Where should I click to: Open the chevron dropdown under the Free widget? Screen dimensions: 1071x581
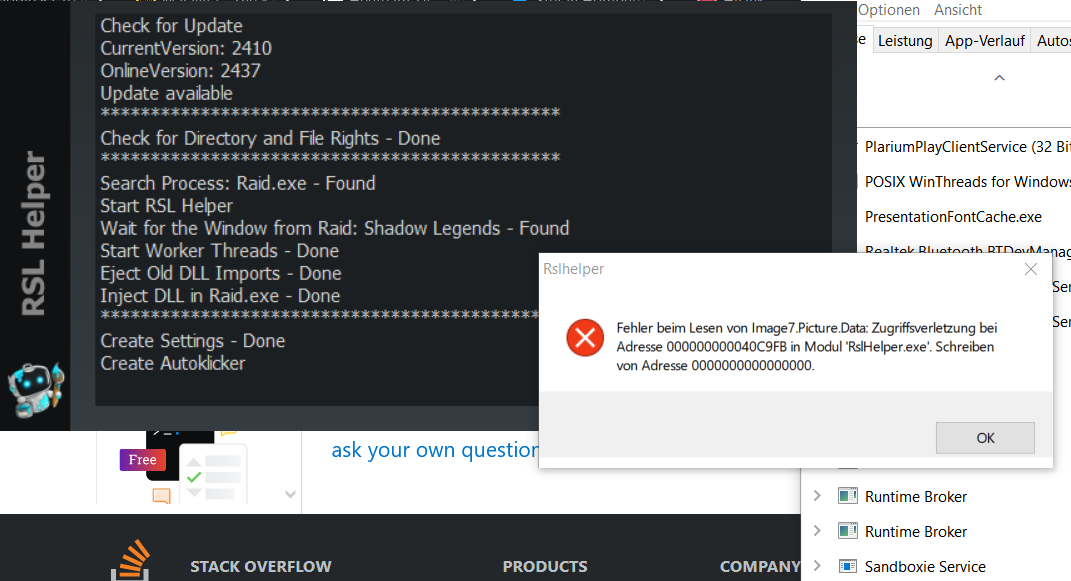coord(289,494)
